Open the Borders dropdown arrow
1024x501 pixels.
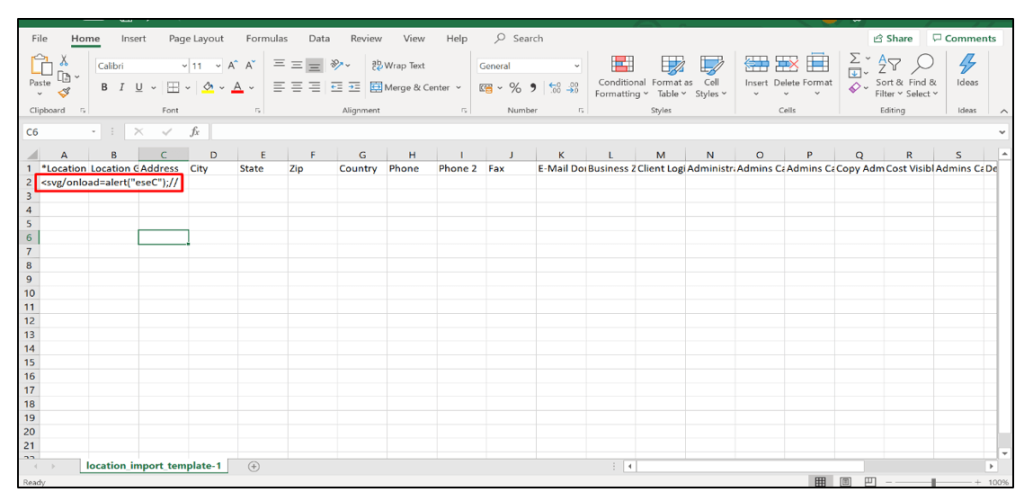188,87
